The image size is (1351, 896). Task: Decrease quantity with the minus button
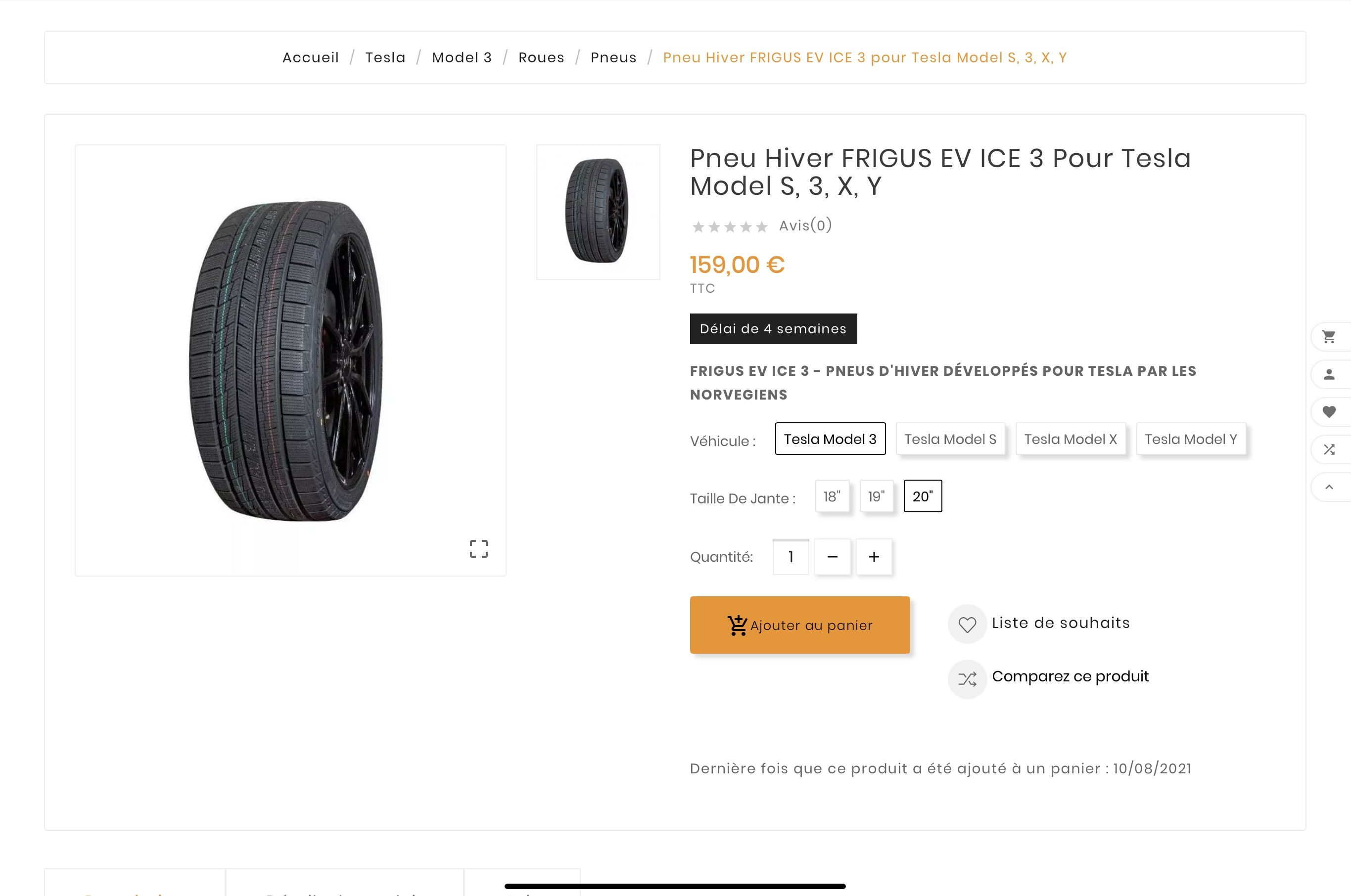click(832, 557)
